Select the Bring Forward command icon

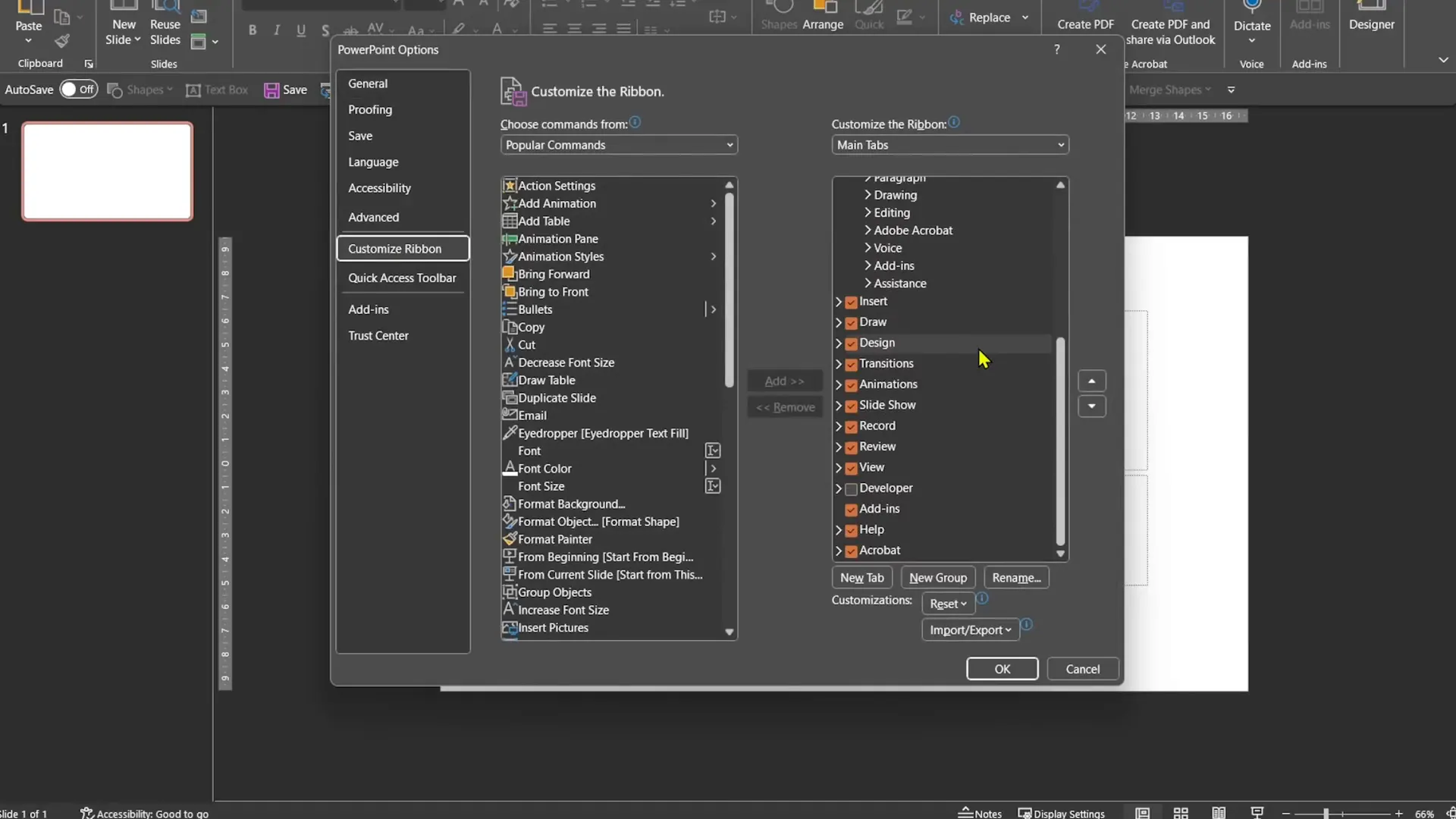(510, 274)
